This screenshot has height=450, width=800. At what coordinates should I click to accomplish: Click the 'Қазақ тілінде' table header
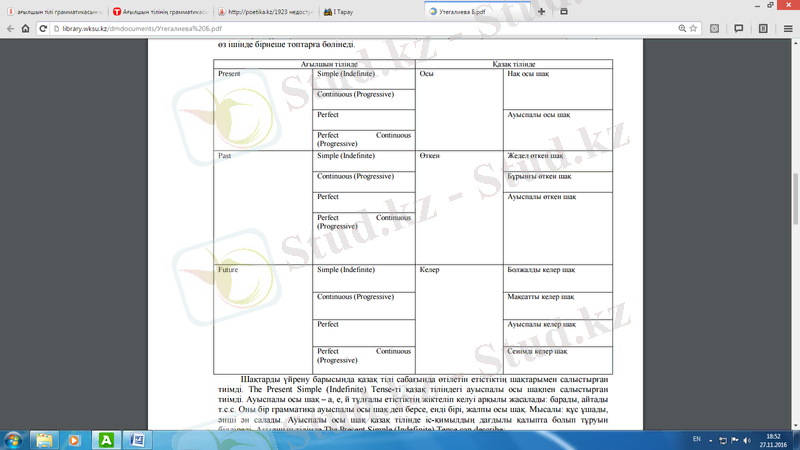514,64
